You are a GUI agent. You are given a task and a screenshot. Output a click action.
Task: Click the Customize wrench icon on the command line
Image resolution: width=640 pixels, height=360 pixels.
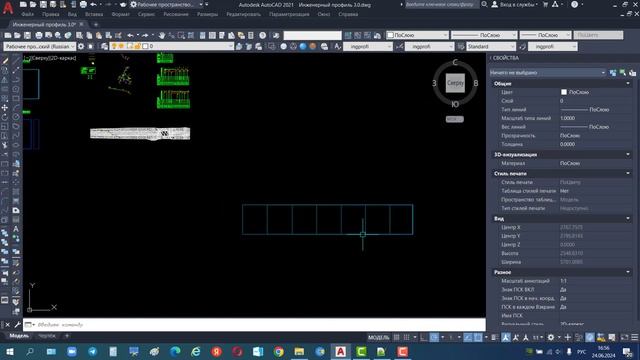[x=17, y=325]
